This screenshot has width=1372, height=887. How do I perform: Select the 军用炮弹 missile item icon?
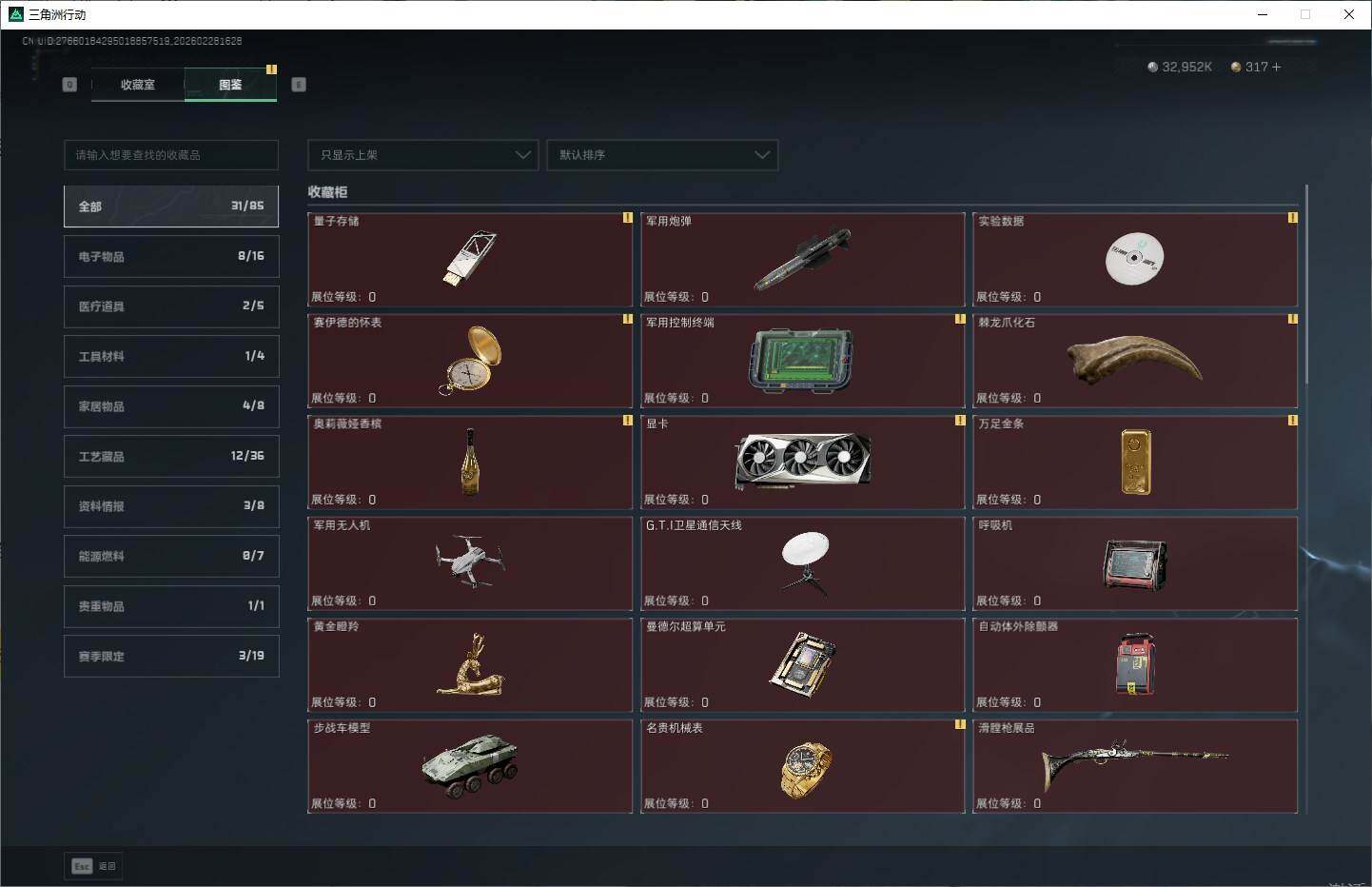[802, 258]
